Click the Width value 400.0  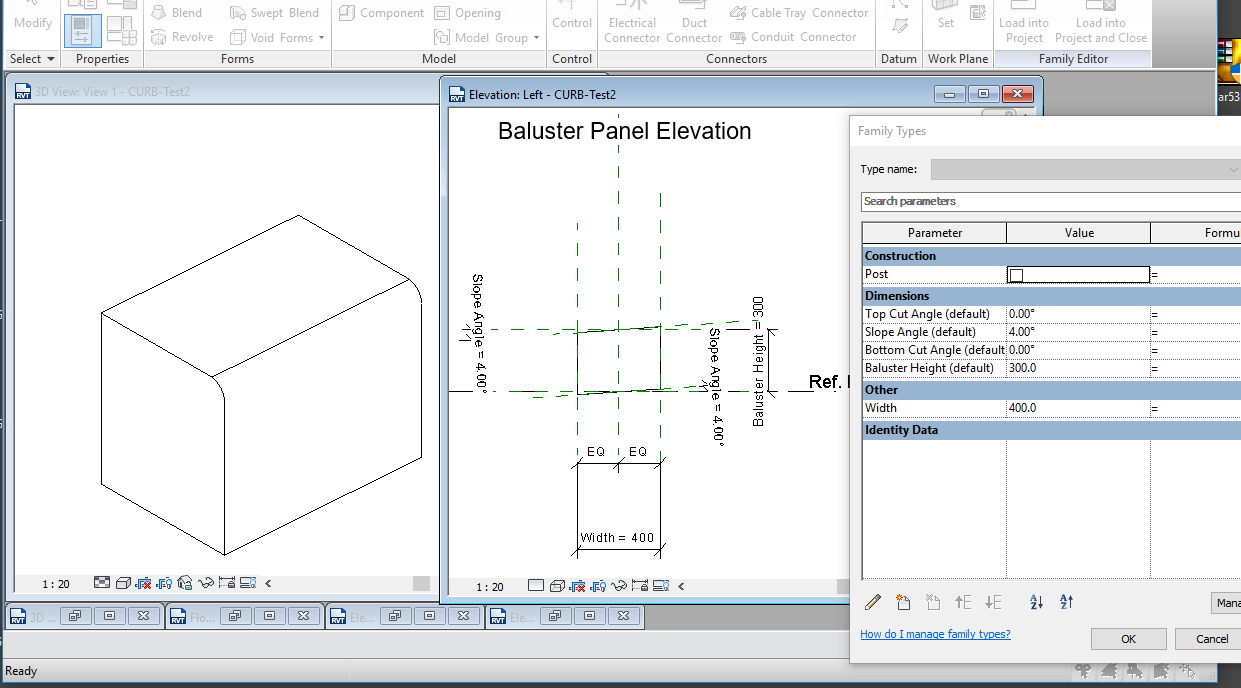pyautogui.click(x=1078, y=408)
